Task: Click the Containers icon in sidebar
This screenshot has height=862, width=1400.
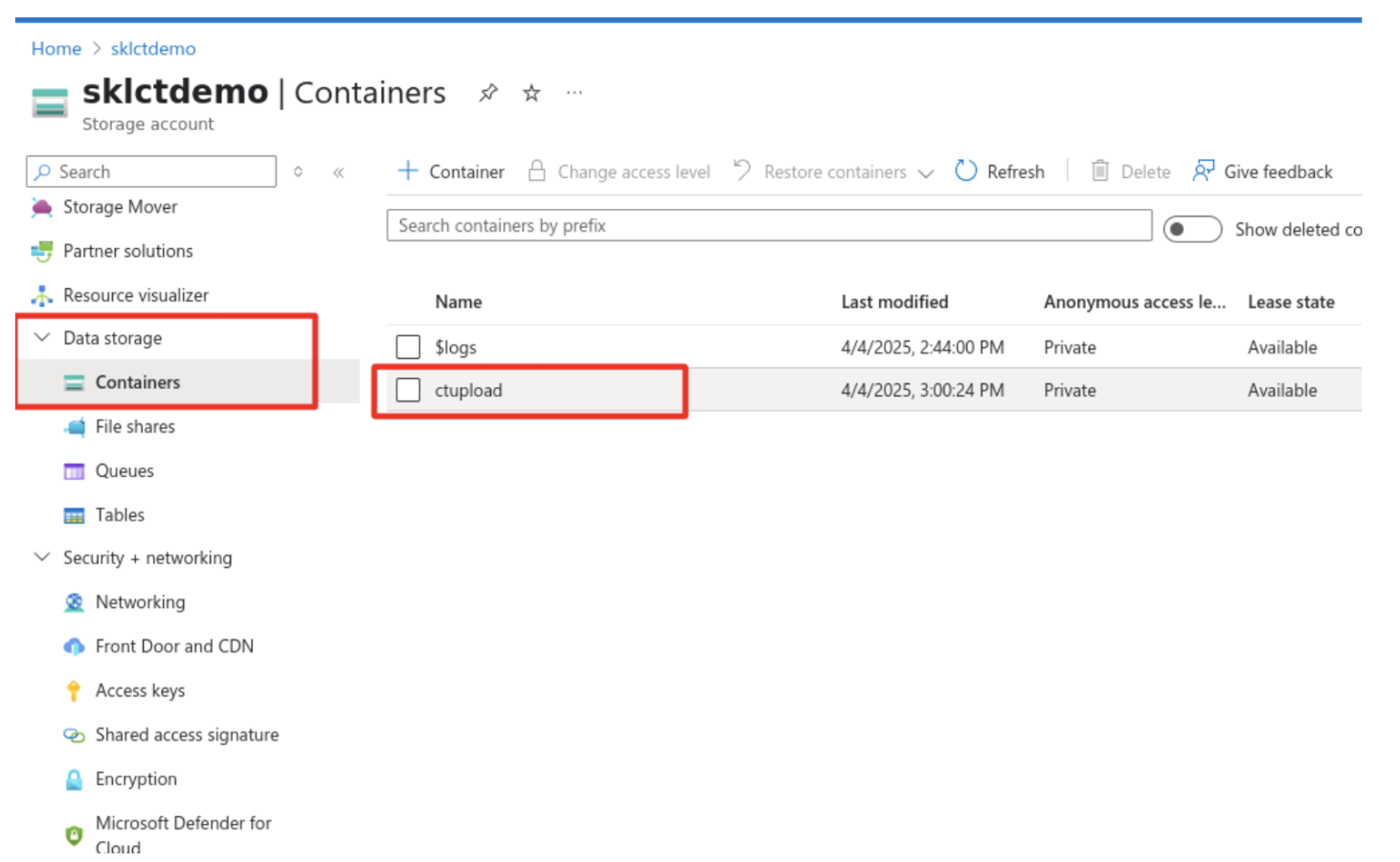Action: [x=74, y=383]
